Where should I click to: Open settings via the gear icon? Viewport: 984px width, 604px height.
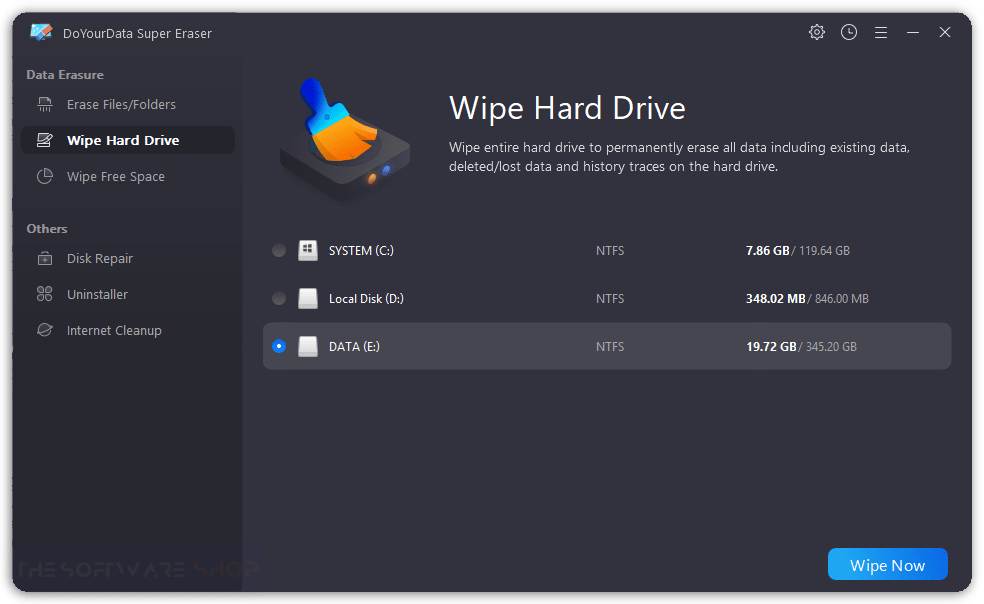pos(816,32)
